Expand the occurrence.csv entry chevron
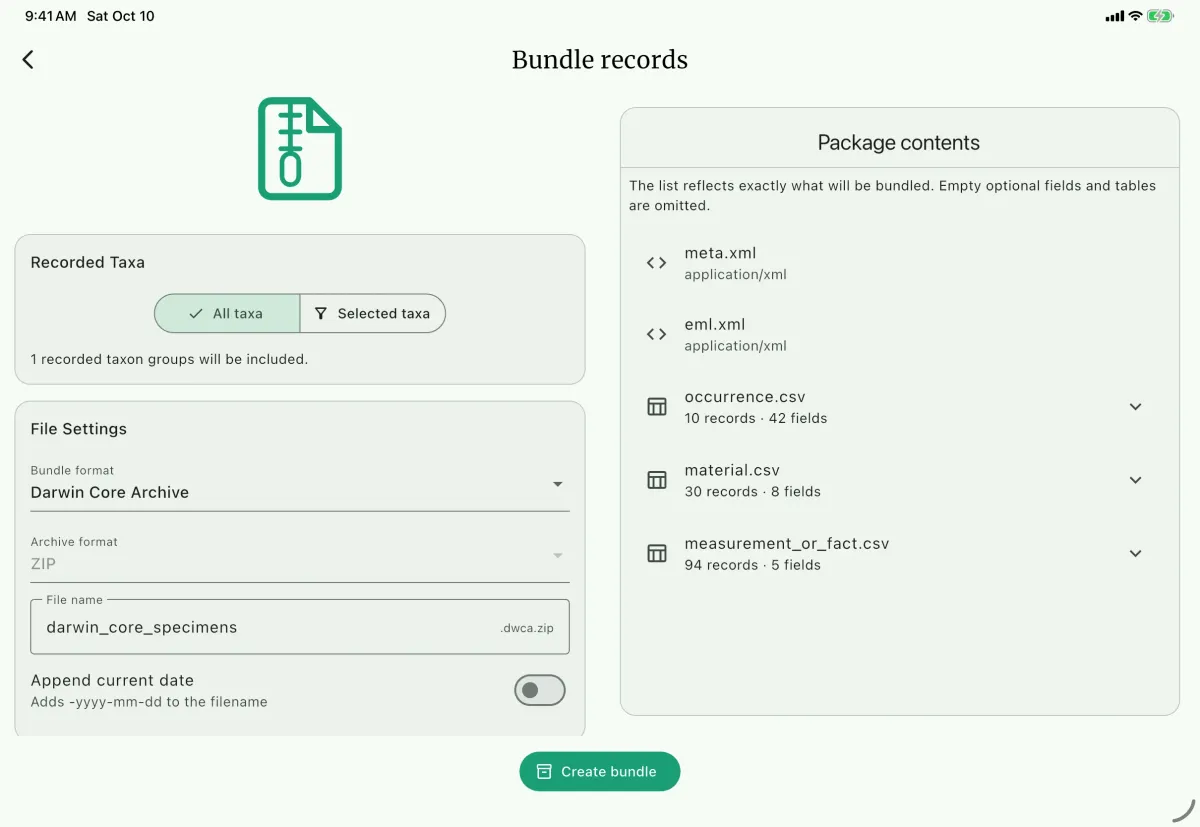This screenshot has height=827, width=1200. click(x=1135, y=407)
